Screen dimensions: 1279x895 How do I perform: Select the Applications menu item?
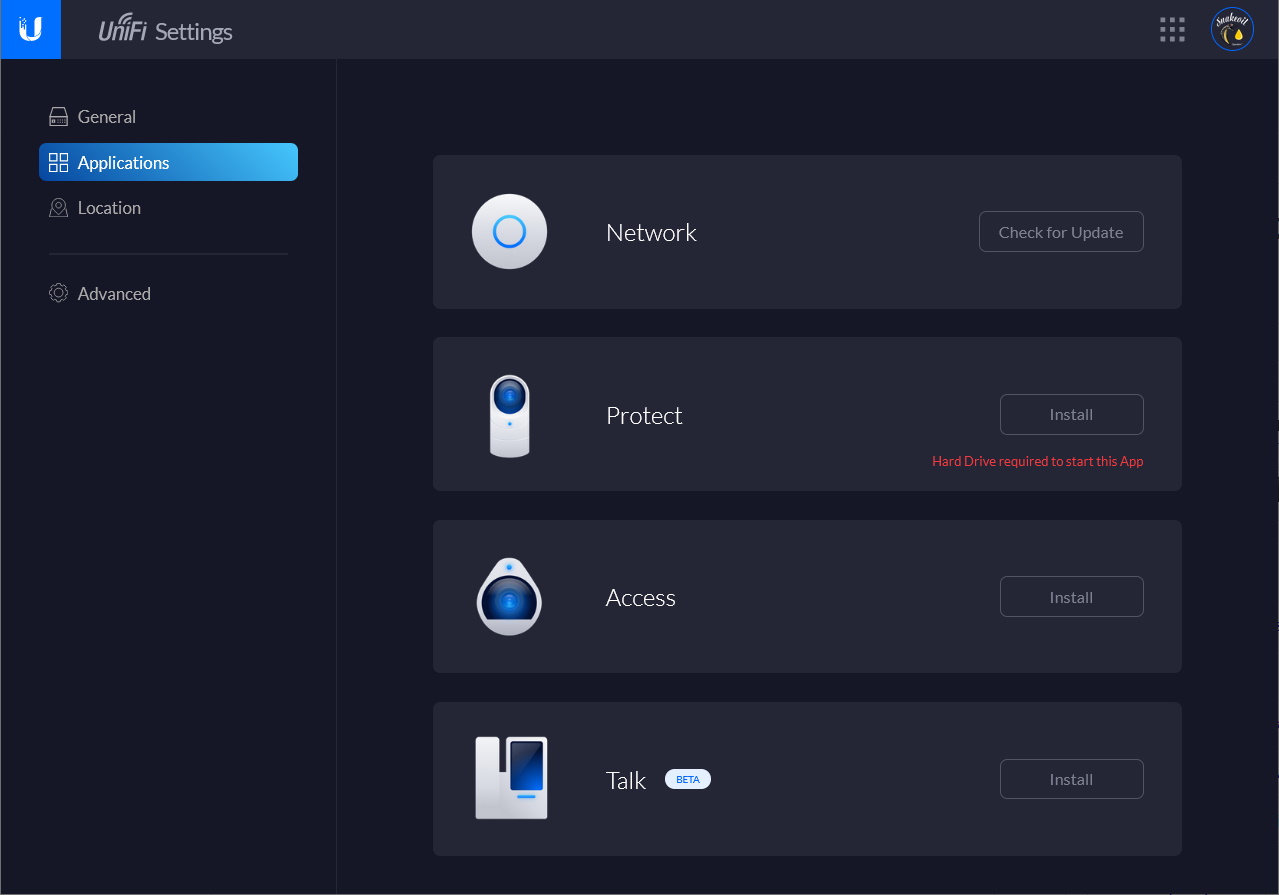coord(168,162)
